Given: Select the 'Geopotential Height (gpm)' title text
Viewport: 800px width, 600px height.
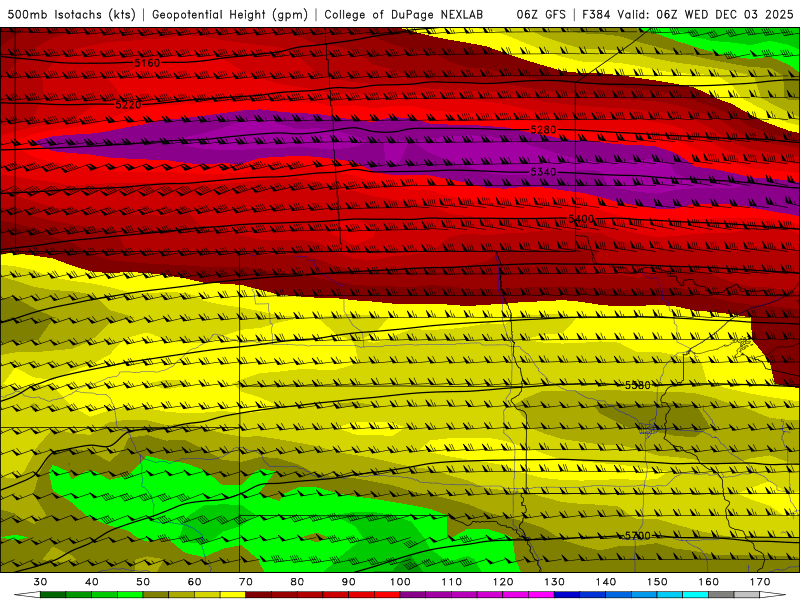Looking at the screenshot, I should tap(230, 15).
